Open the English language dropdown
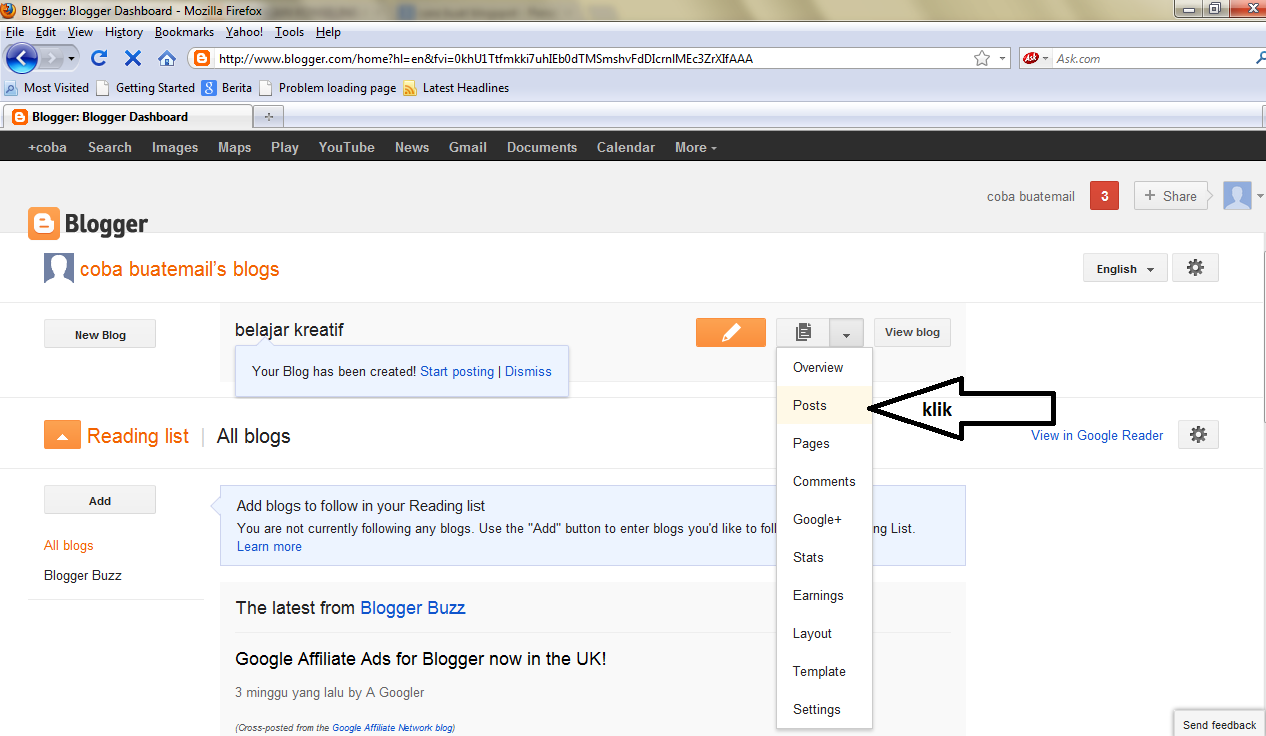Screen dimensions: 1266x736 (x=1125, y=269)
